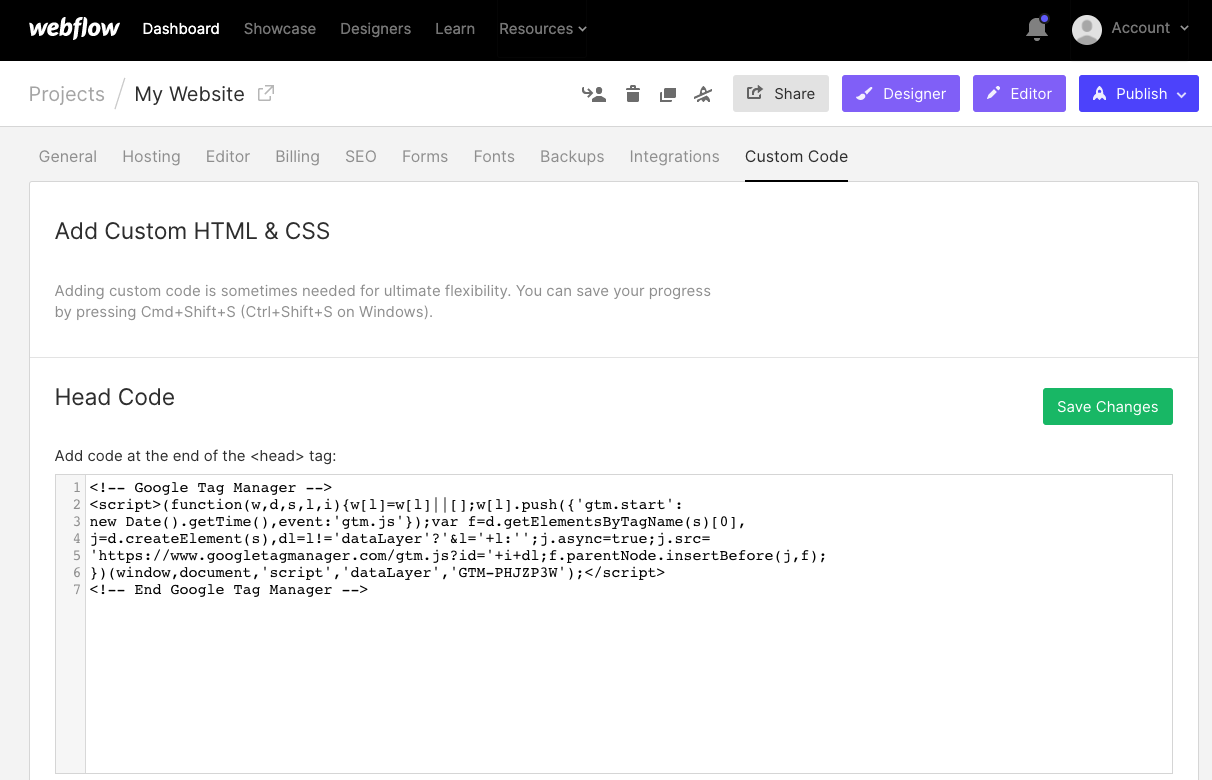
Task: Select the Custom Code tab
Action: [x=796, y=156]
